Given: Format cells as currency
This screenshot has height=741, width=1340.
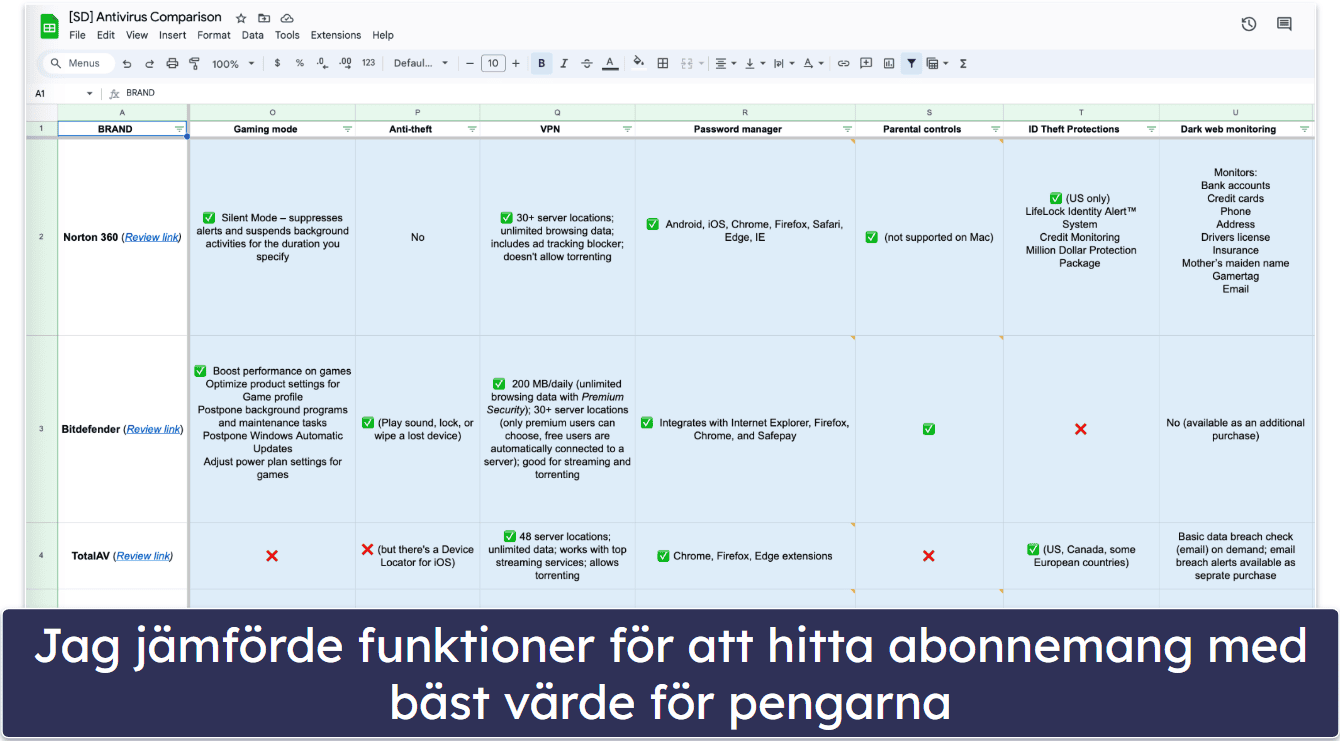Looking at the screenshot, I should click(x=277, y=63).
